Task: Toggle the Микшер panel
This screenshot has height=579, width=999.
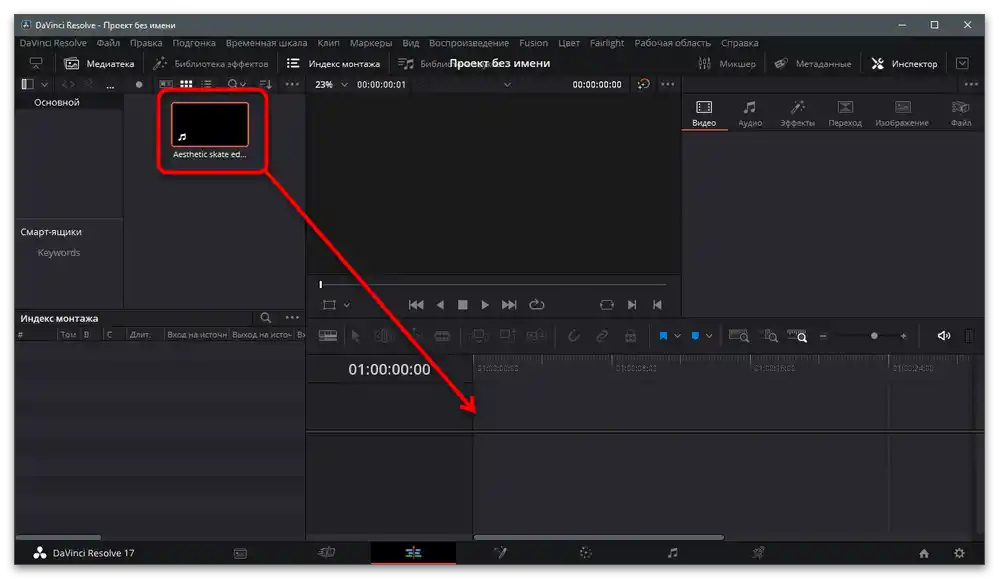Action: click(x=727, y=64)
